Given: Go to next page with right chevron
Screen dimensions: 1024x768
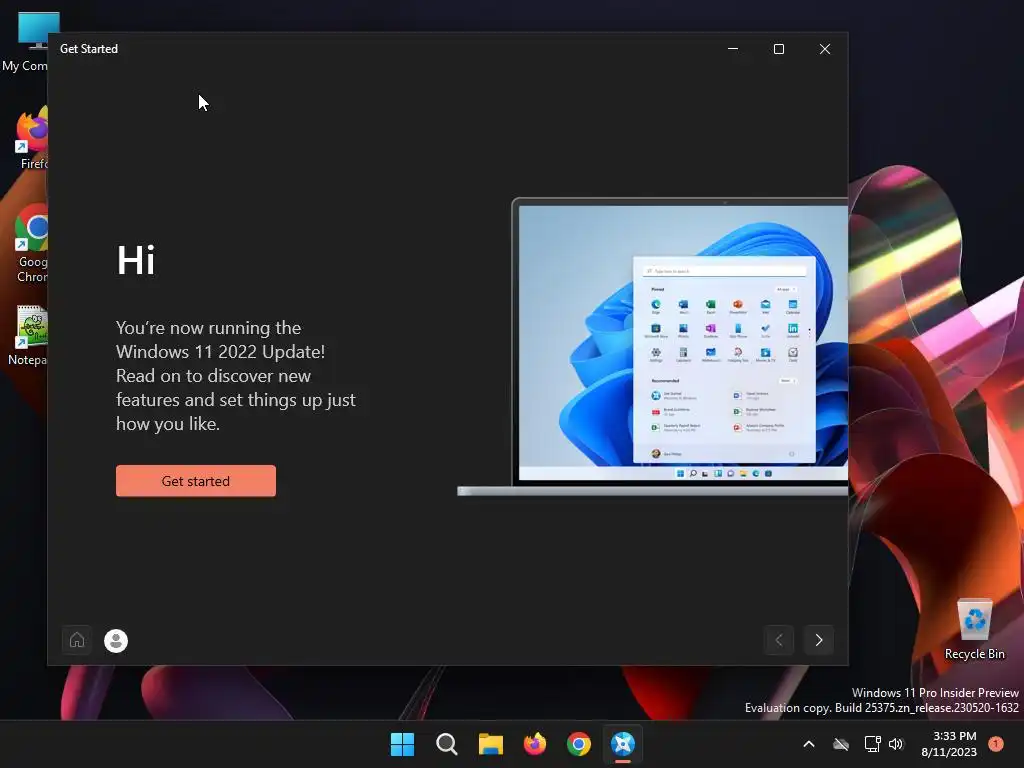Looking at the screenshot, I should click(818, 640).
